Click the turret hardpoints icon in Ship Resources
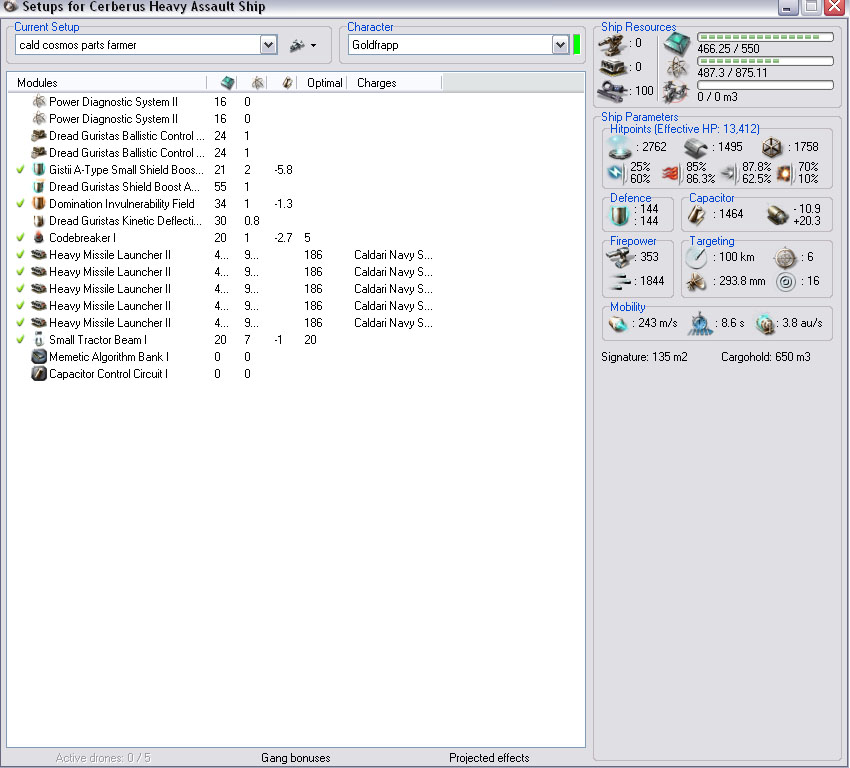Screen dimensions: 850x768 (x=613, y=44)
